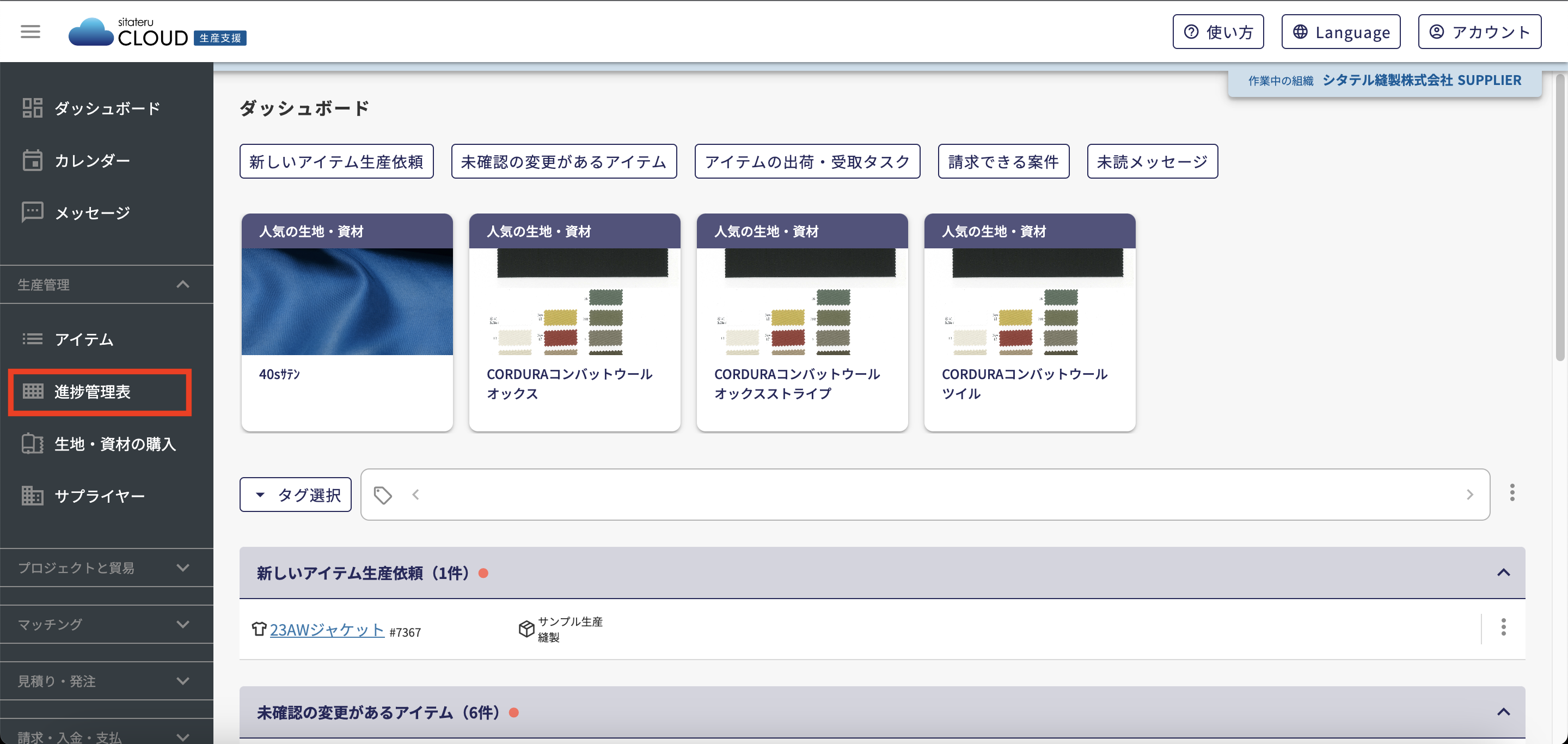The height and width of the screenshot is (744, 1568).
Task: Click the sitateru CLOUD logo
Action: (157, 32)
